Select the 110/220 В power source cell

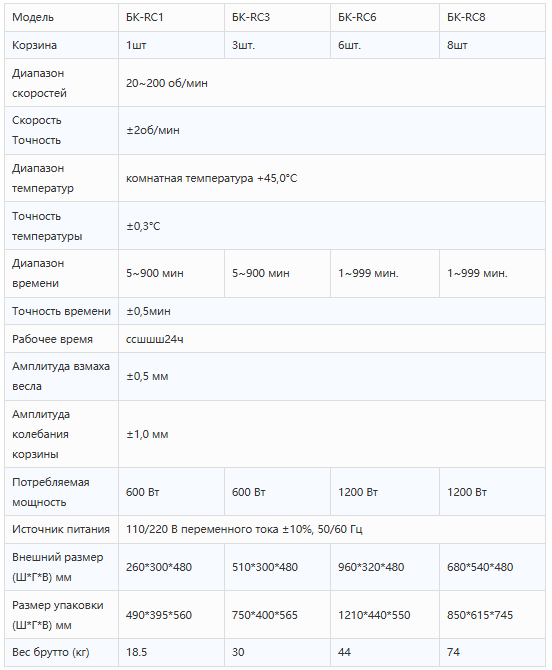tap(332, 529)
